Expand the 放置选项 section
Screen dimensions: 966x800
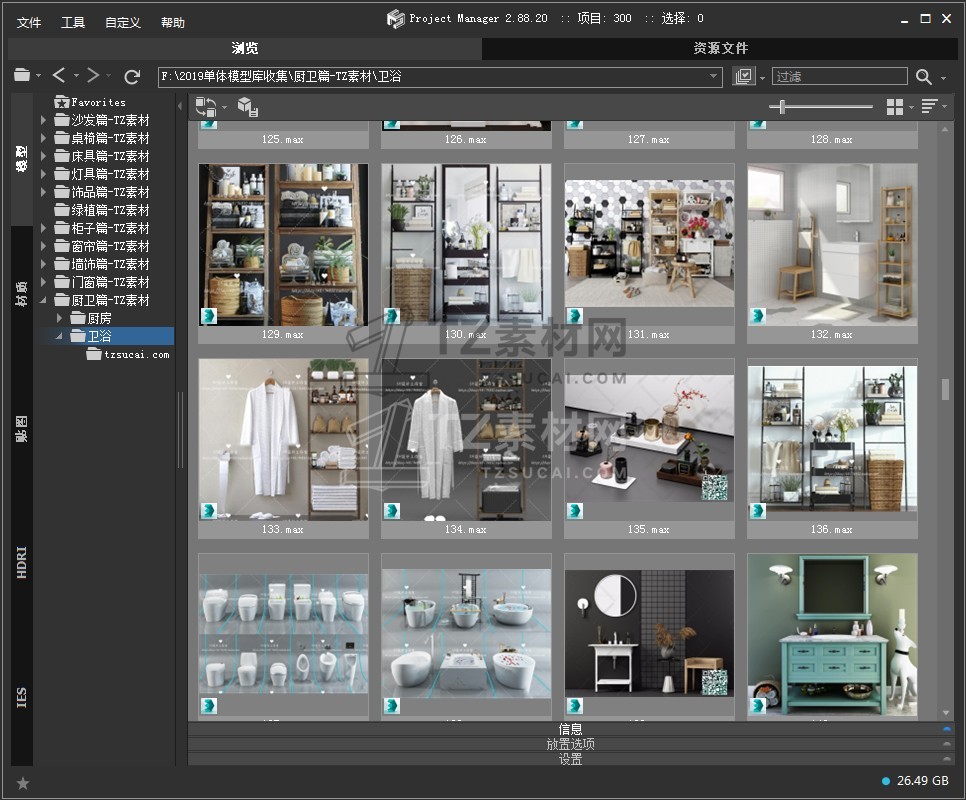(570, 744)
